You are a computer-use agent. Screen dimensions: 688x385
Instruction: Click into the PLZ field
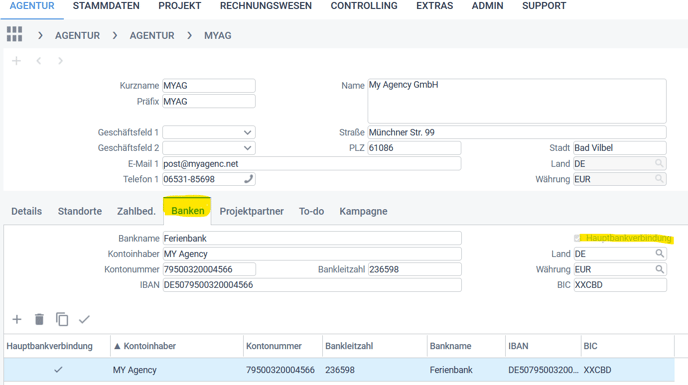(414, 148)
